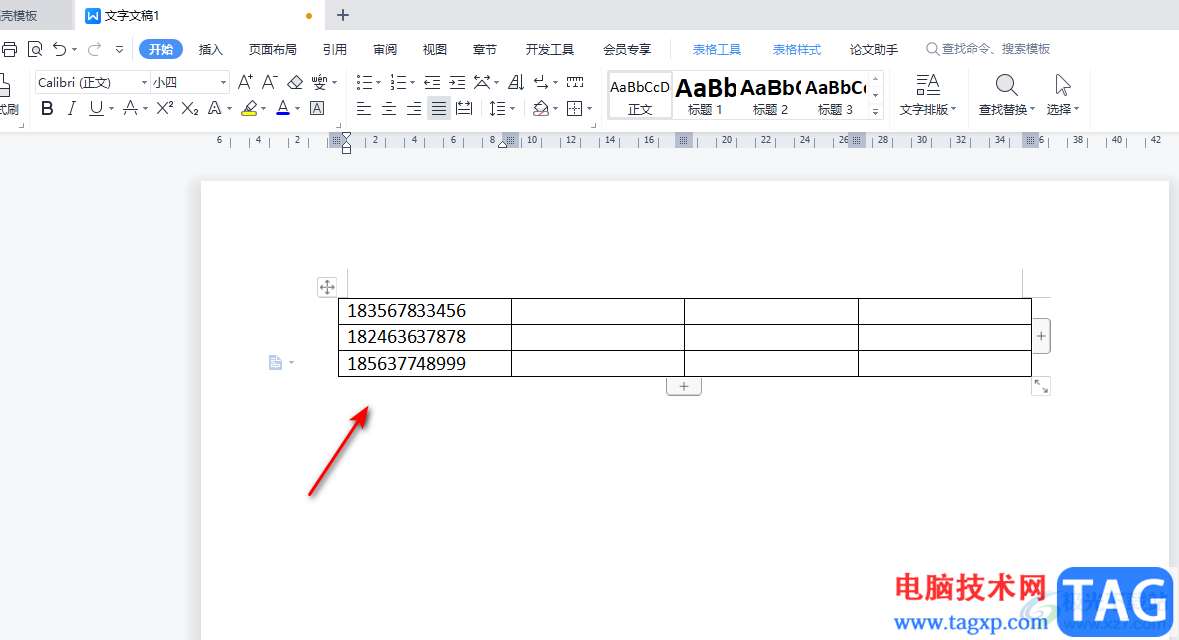
Task: Open Chinese layout options icon
Action: [482, 82]
